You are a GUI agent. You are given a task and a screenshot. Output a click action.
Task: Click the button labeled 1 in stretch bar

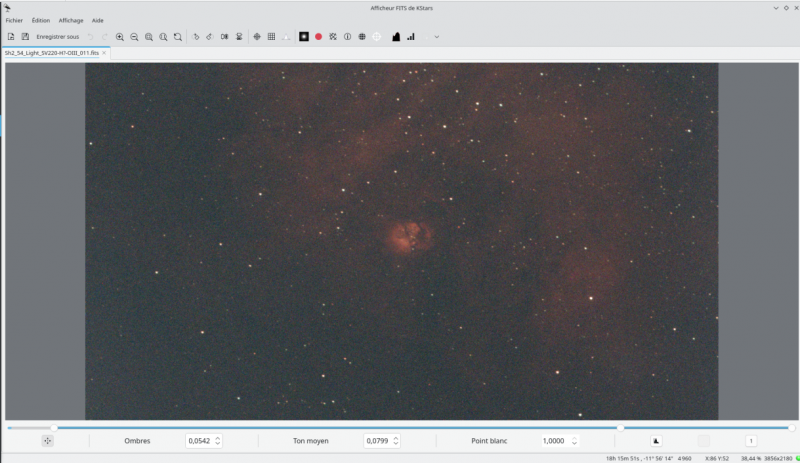pos(751,441)
